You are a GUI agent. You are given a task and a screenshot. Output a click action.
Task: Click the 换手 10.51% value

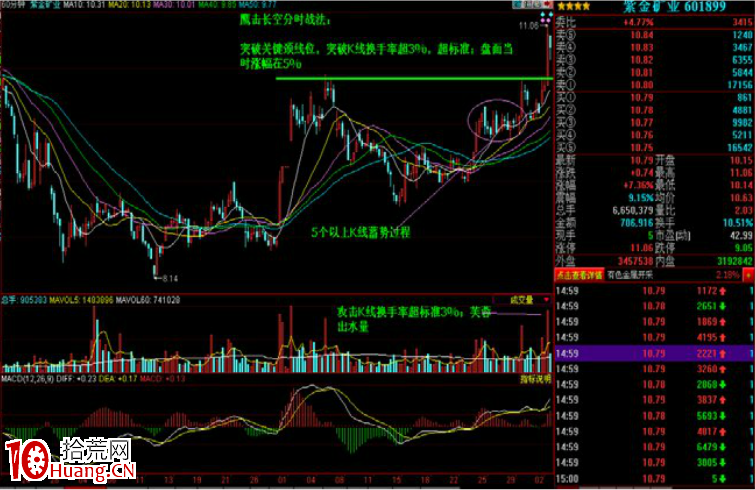tap(738, 223)
